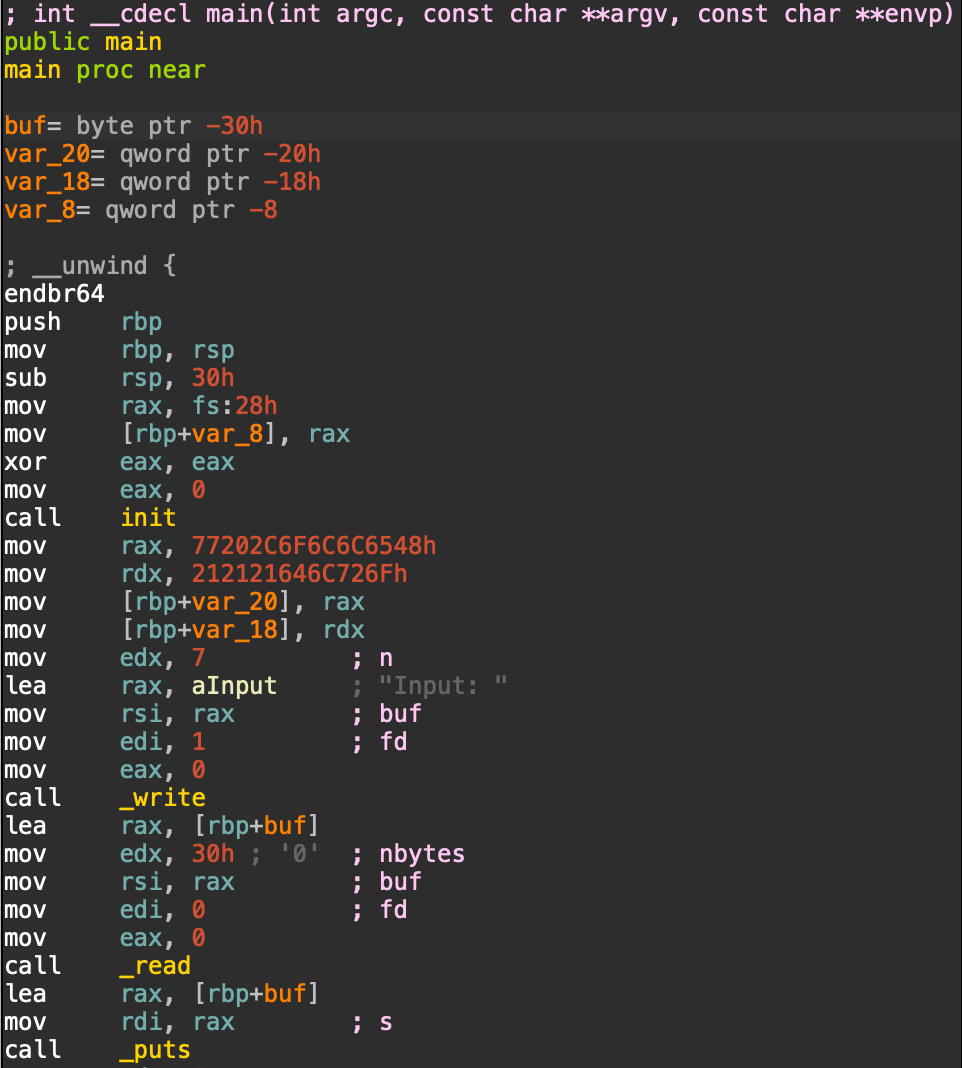The image size is (962, 1068).
Task: Click the nbytes comment
Action: click(x=422, y=853)
